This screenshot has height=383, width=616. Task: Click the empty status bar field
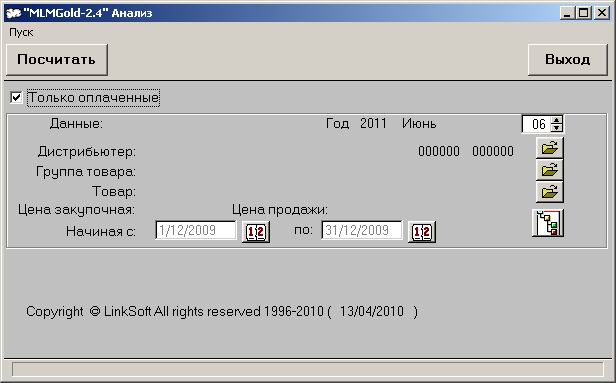[308, 369]
